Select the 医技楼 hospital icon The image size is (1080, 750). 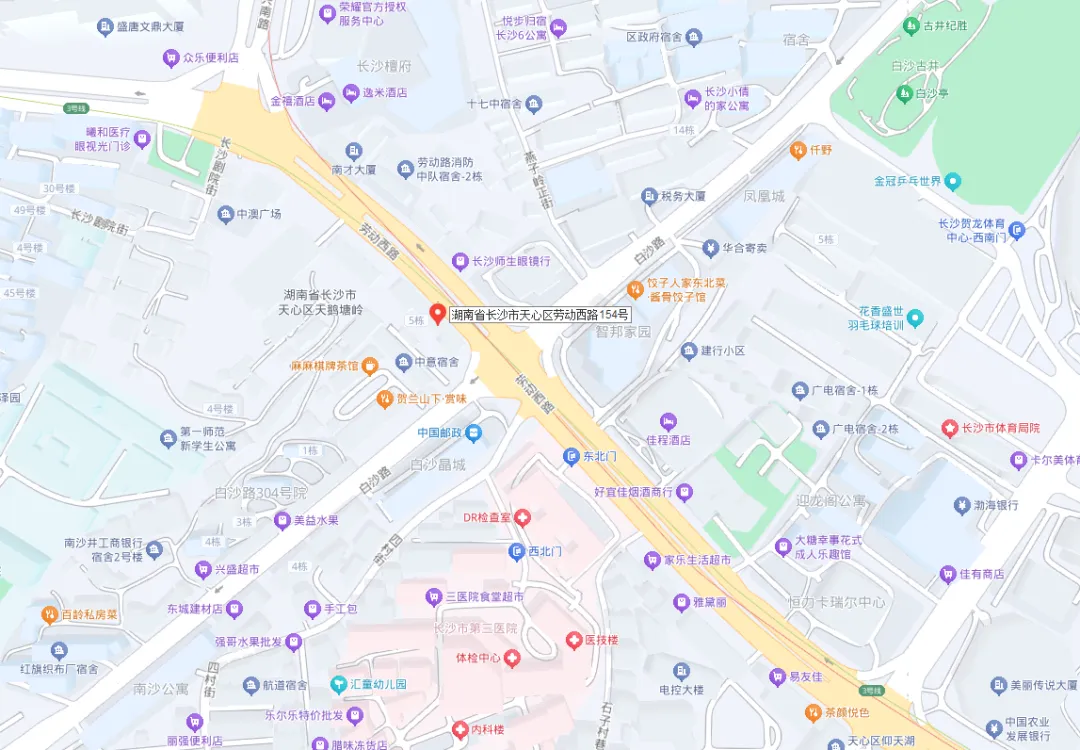[573, 640]
